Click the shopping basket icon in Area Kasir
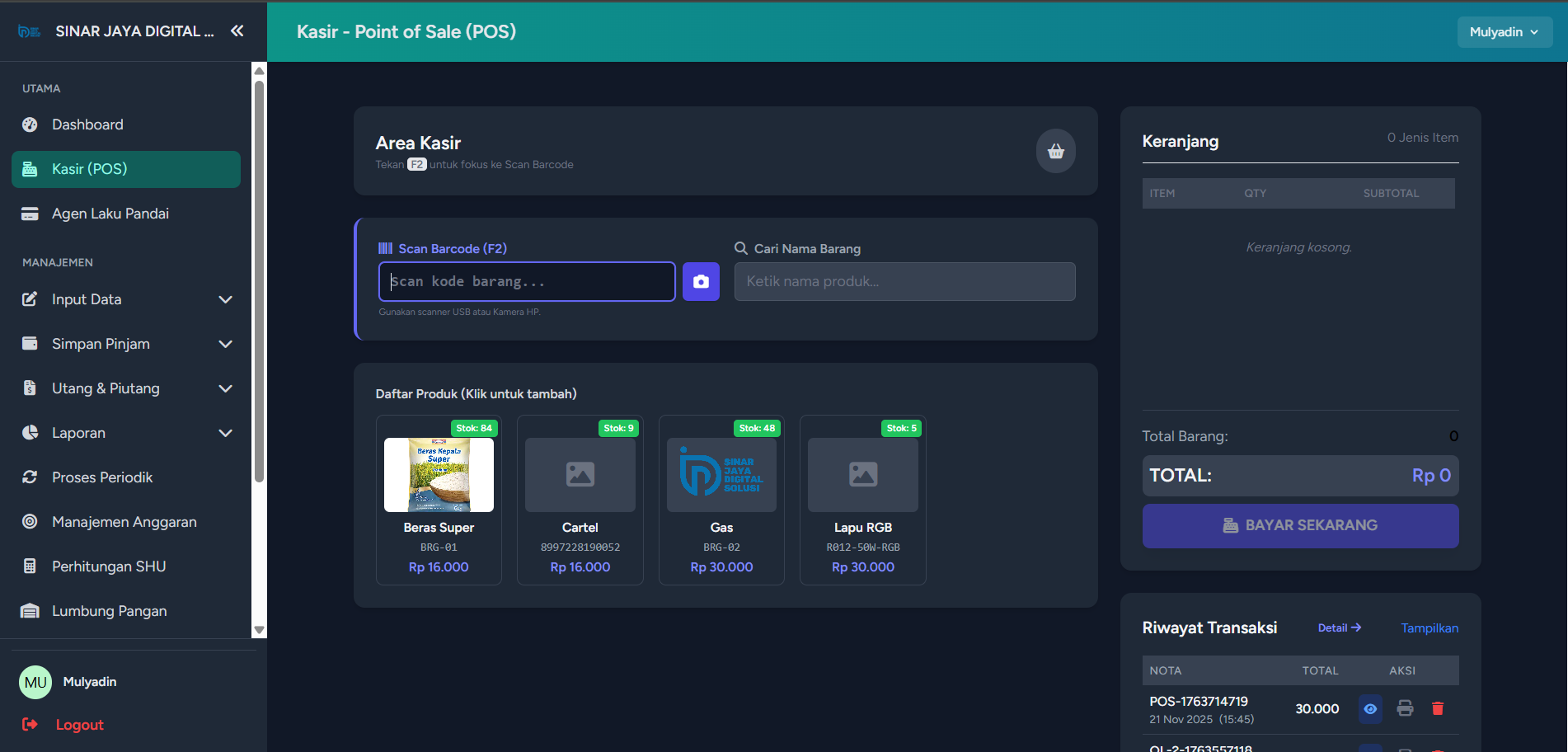The image size is (1568, 752). coord(1055,151)
